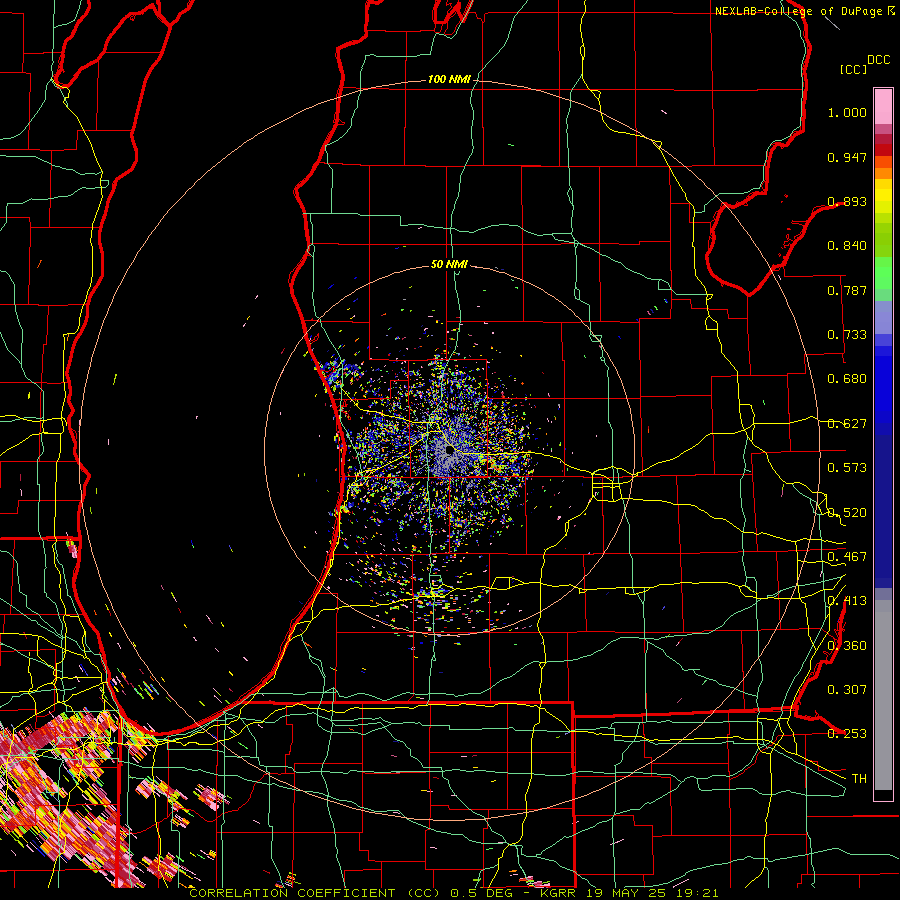Click the 0.840 legend value

(847, 246)
